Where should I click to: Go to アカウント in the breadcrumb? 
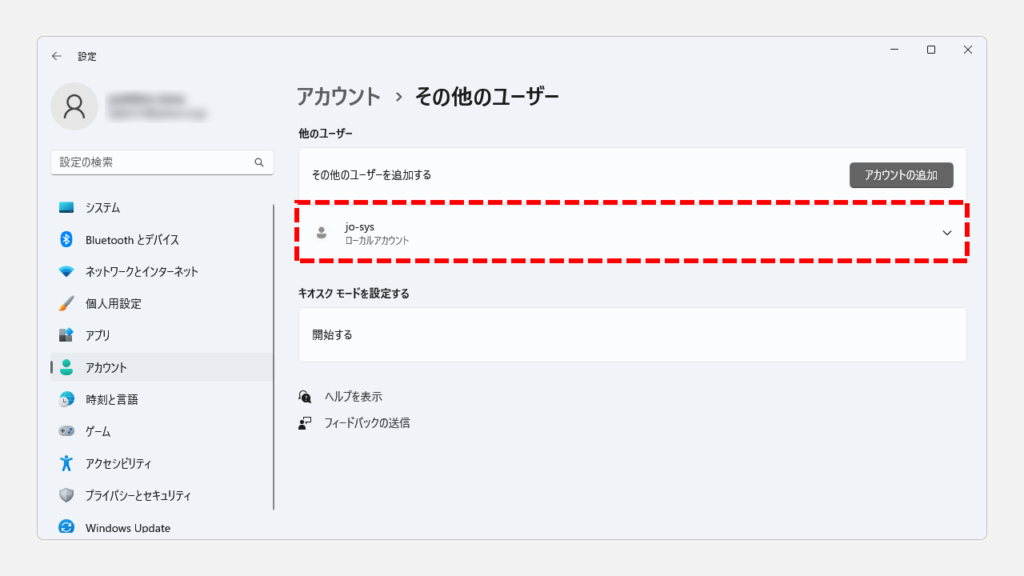coord(338,97)
